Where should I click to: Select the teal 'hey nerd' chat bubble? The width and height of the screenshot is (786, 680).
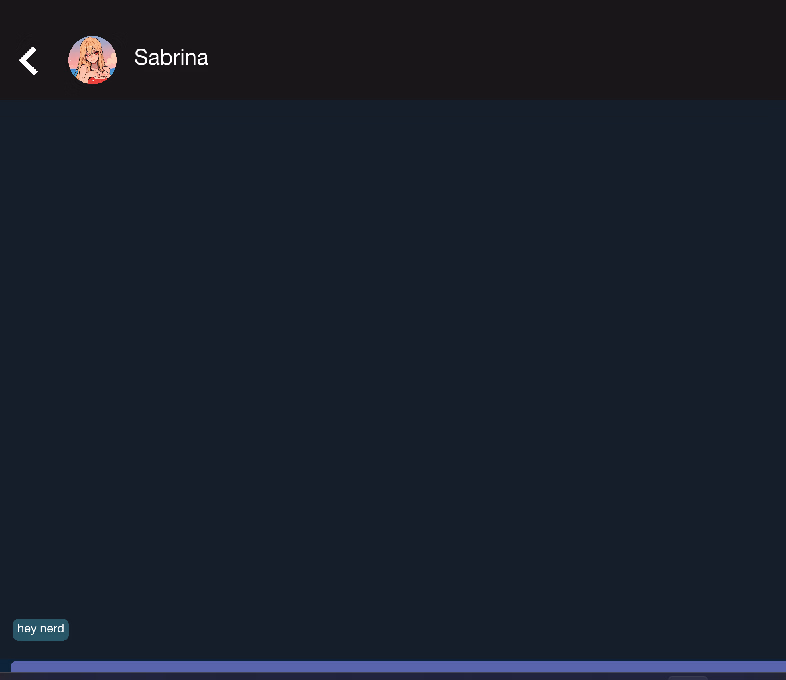[41, 629]
